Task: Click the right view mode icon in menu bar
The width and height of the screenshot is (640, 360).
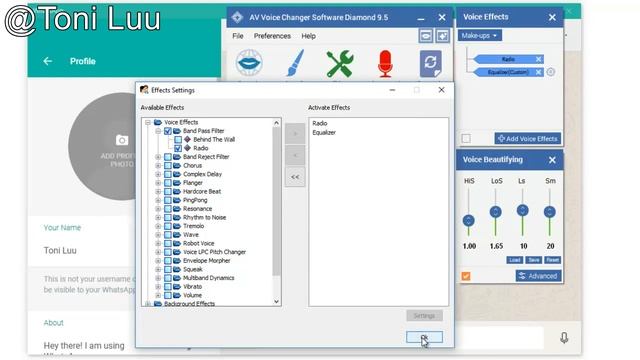Action: [x=442, y=36]
